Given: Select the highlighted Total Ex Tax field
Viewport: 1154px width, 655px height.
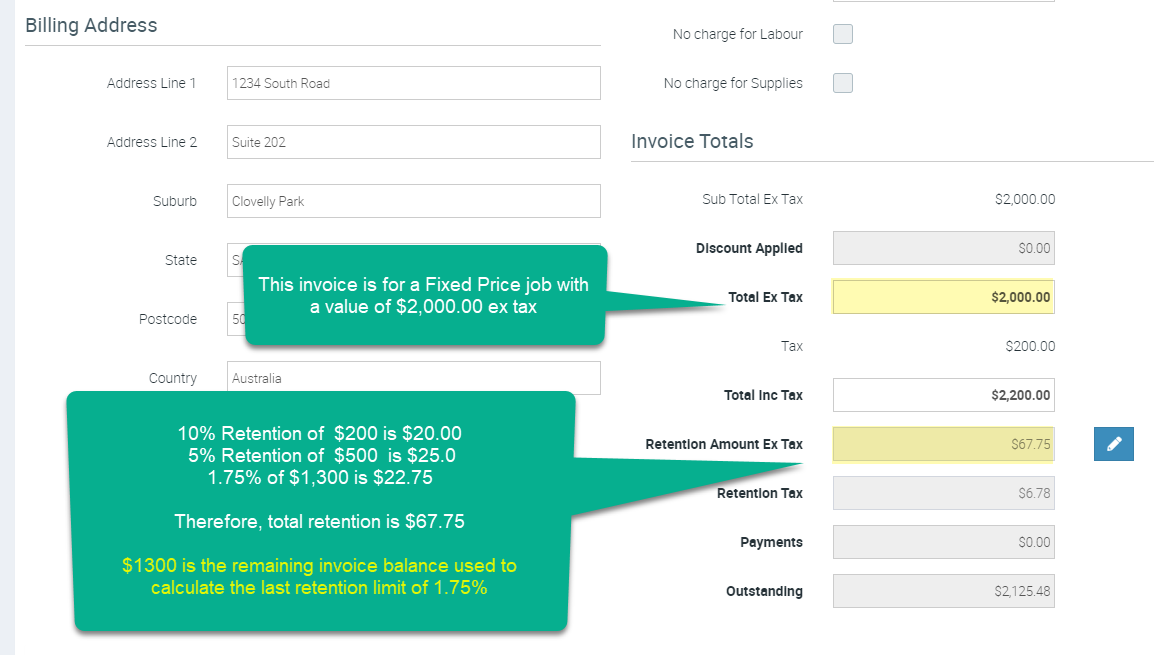Looking at the screenshot, I should pyautogui.click(x=943, y=297).
